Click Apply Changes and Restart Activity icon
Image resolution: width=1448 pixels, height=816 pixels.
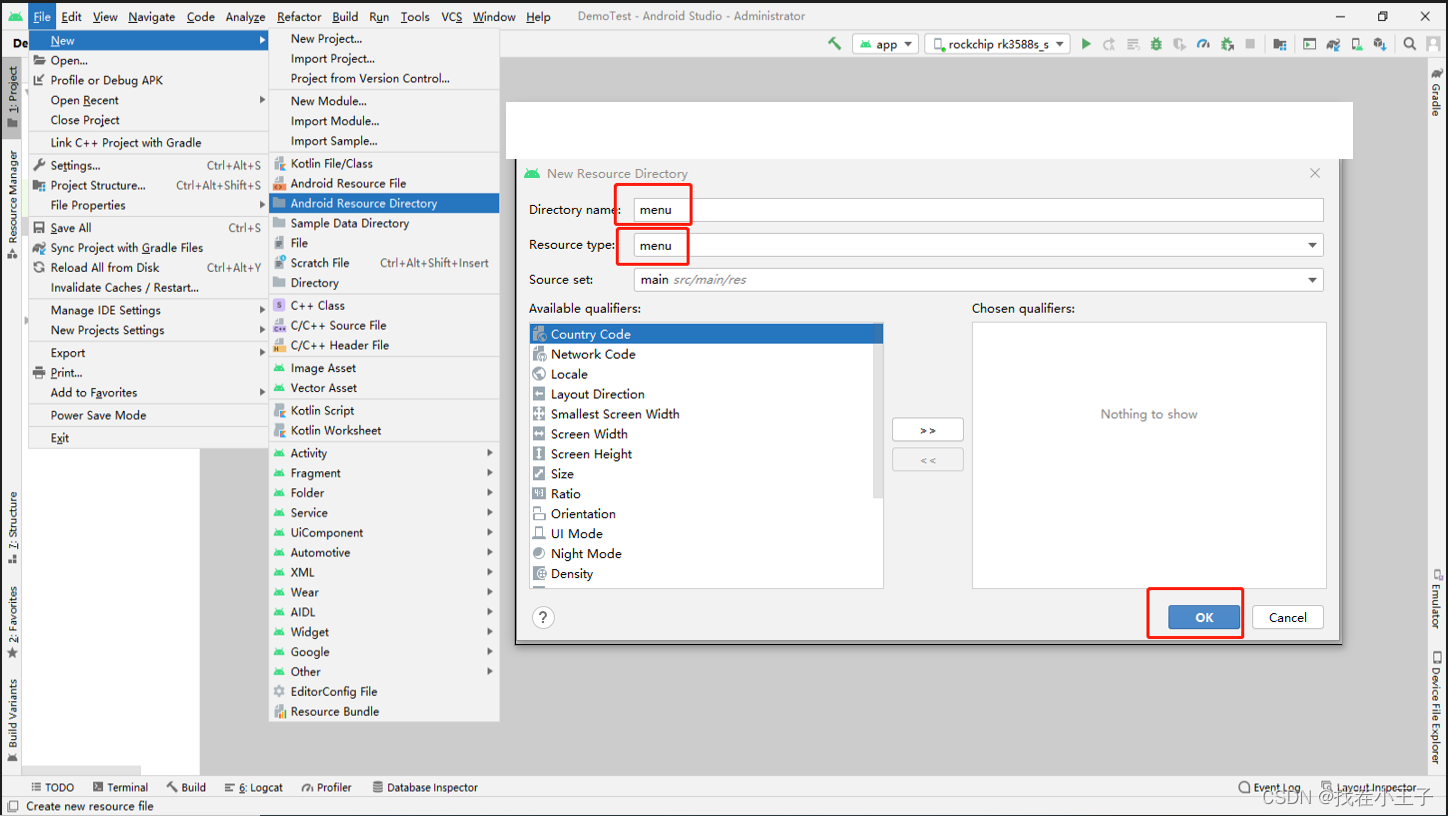(1109, 44)
